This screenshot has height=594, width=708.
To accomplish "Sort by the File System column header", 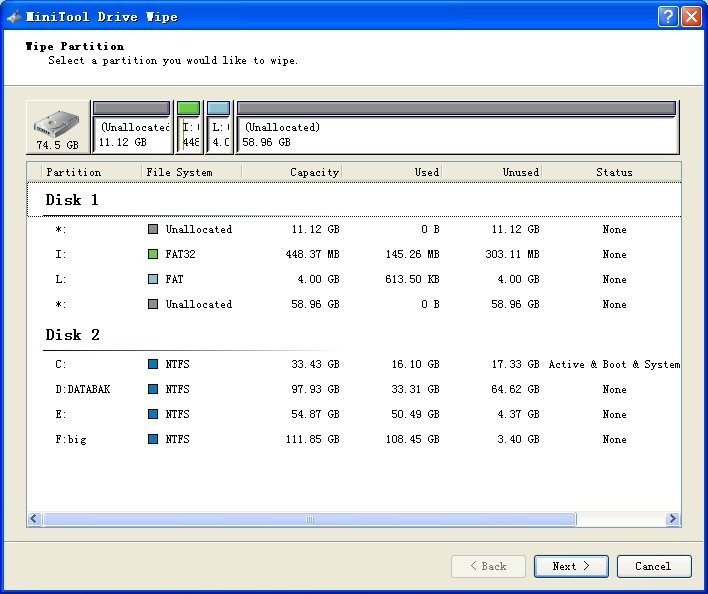I will tap(192, 172).
